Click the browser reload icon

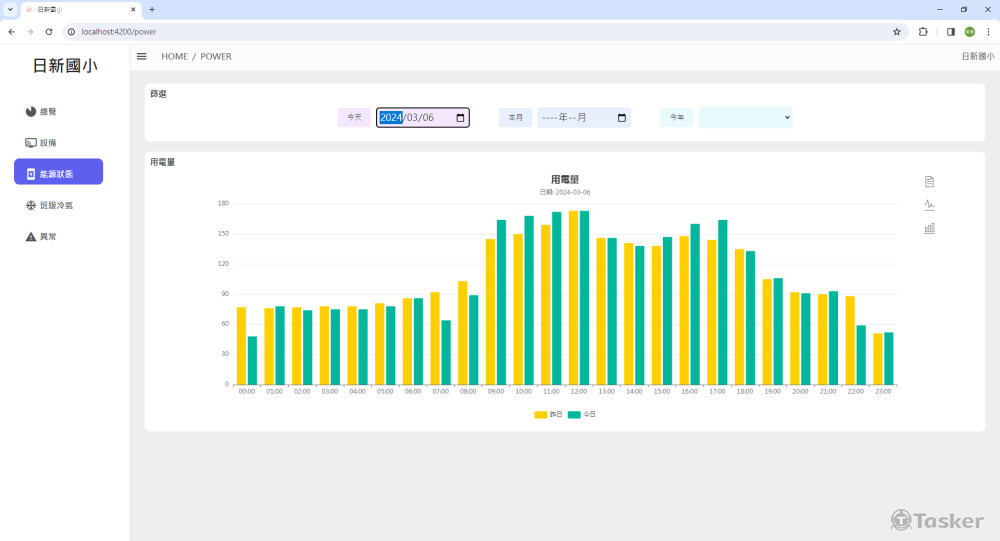48,32
